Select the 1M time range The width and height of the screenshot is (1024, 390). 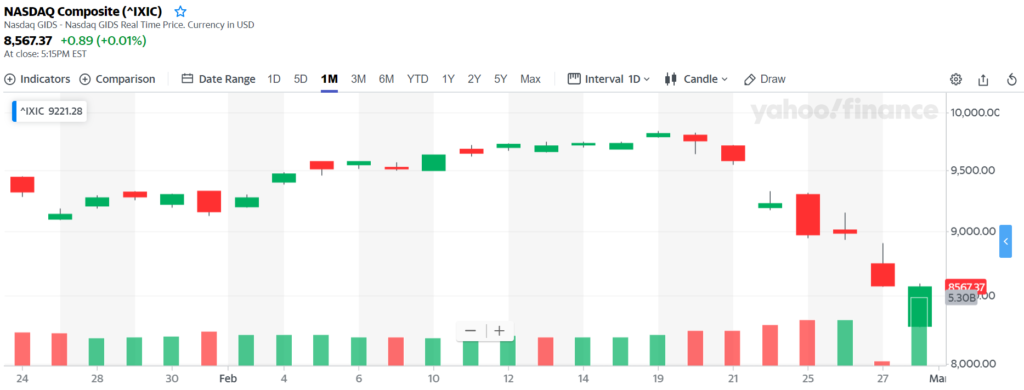329,79
